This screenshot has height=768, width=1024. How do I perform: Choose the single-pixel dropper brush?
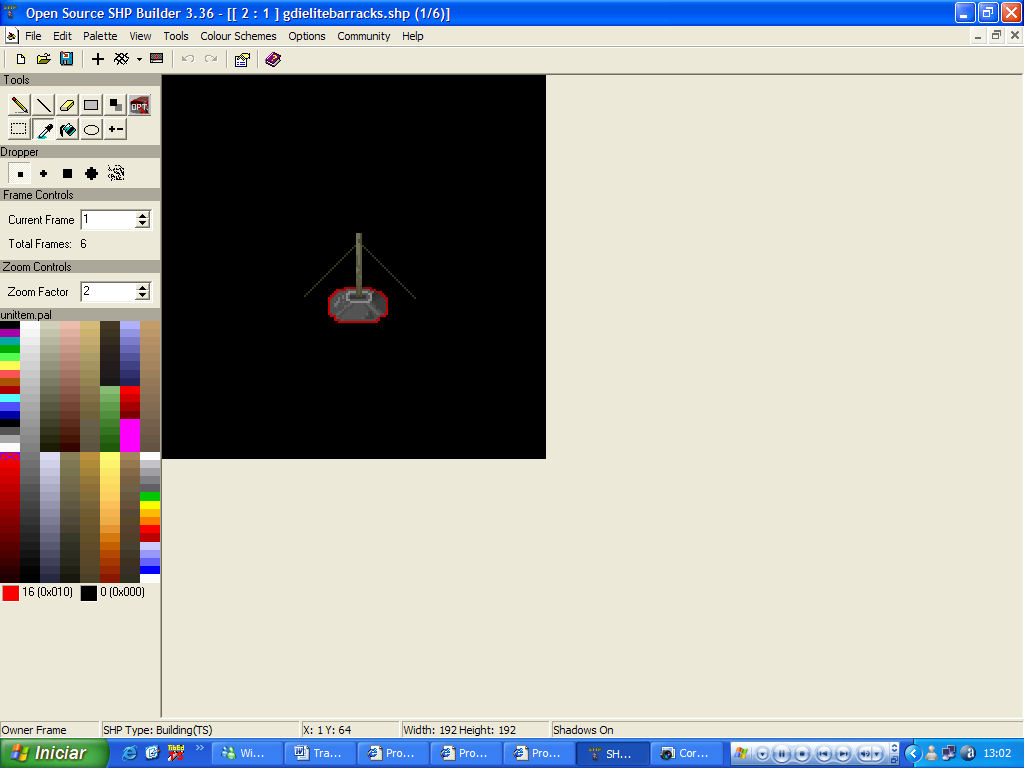20,174
